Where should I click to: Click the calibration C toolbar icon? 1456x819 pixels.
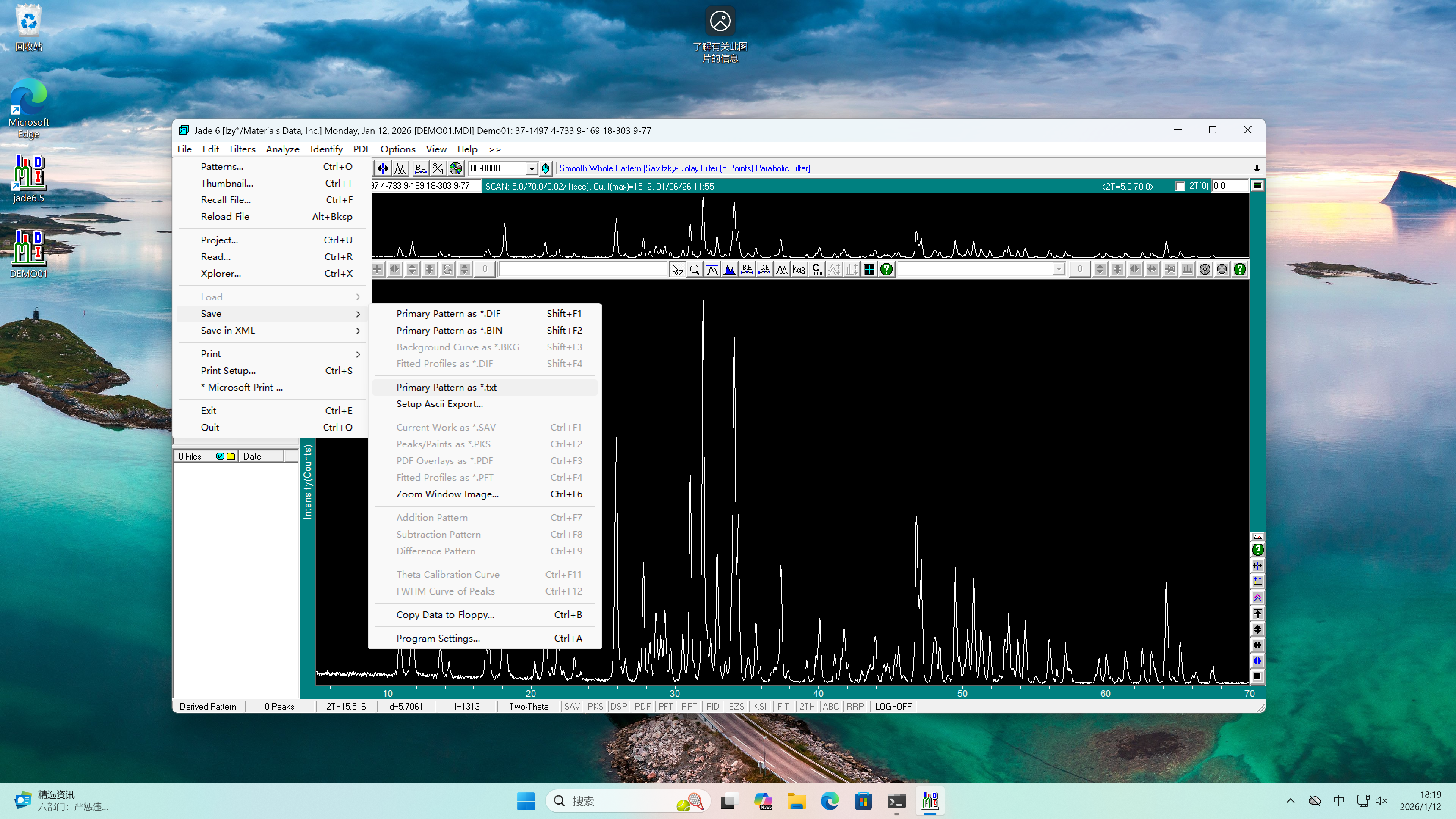[816, 270]
